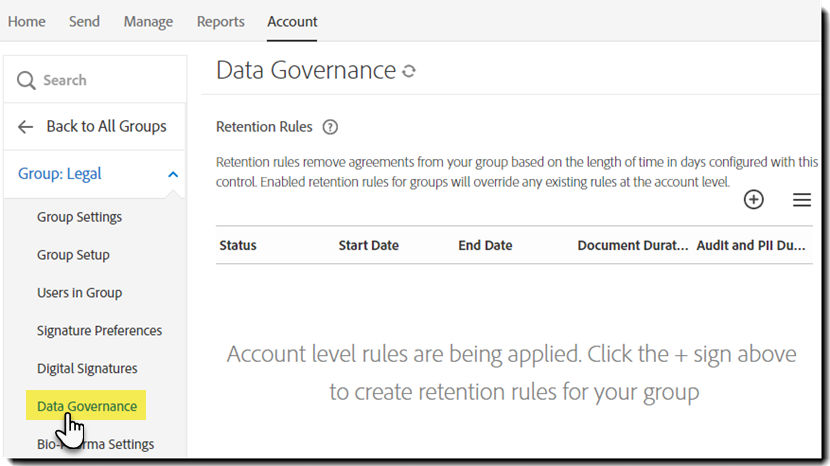Screen dimensions: 830x466
Task: Open the Home tab
Action: pyautogui.click(x=26, y=22)
